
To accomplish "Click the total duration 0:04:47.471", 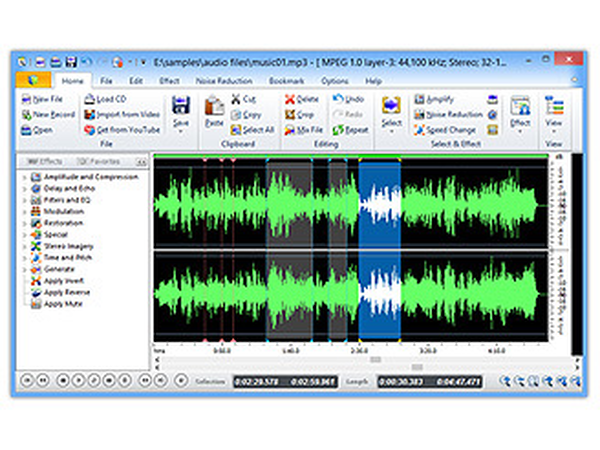I will pos(458,382).
